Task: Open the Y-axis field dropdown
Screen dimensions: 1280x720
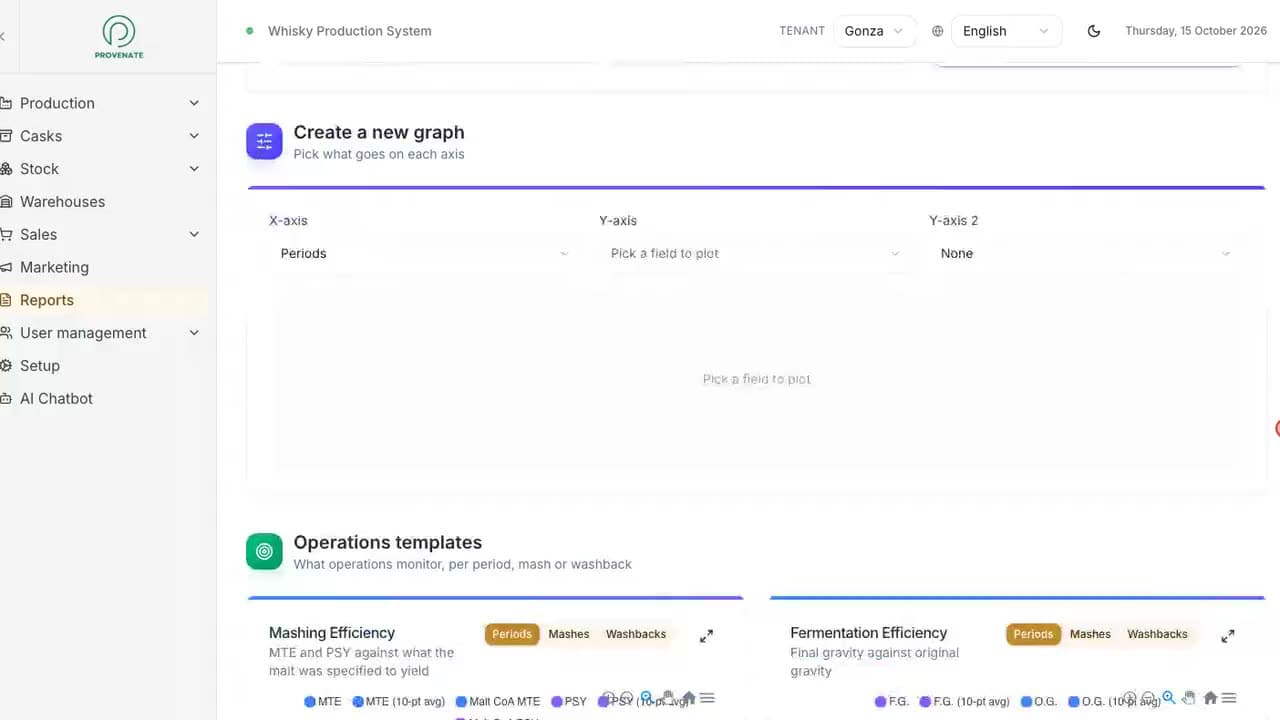Action: (x=755, y=254)
